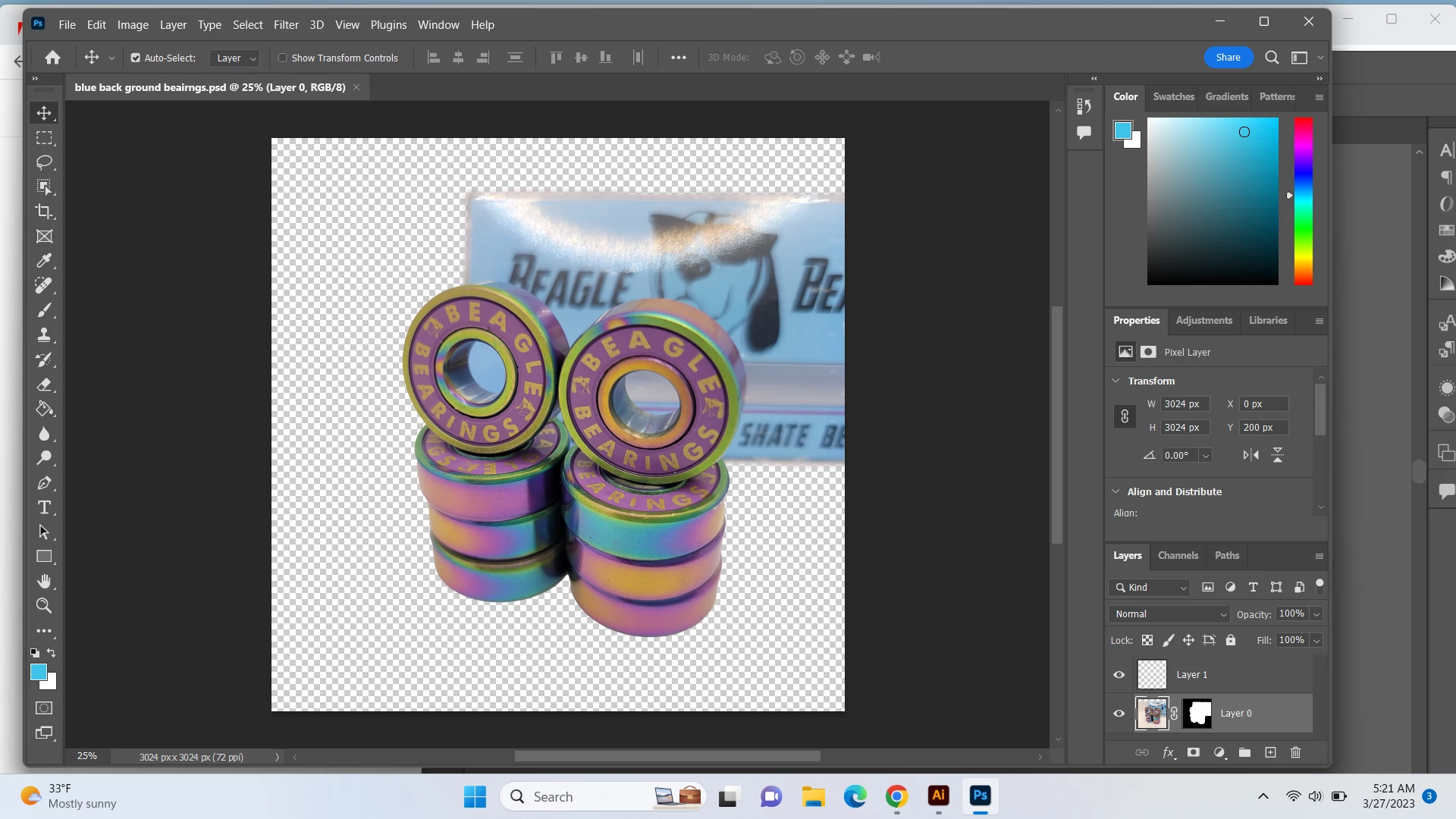Select the Horizontal Type tool
This screenshot has width=1456, height=819.
coord(44,507)
